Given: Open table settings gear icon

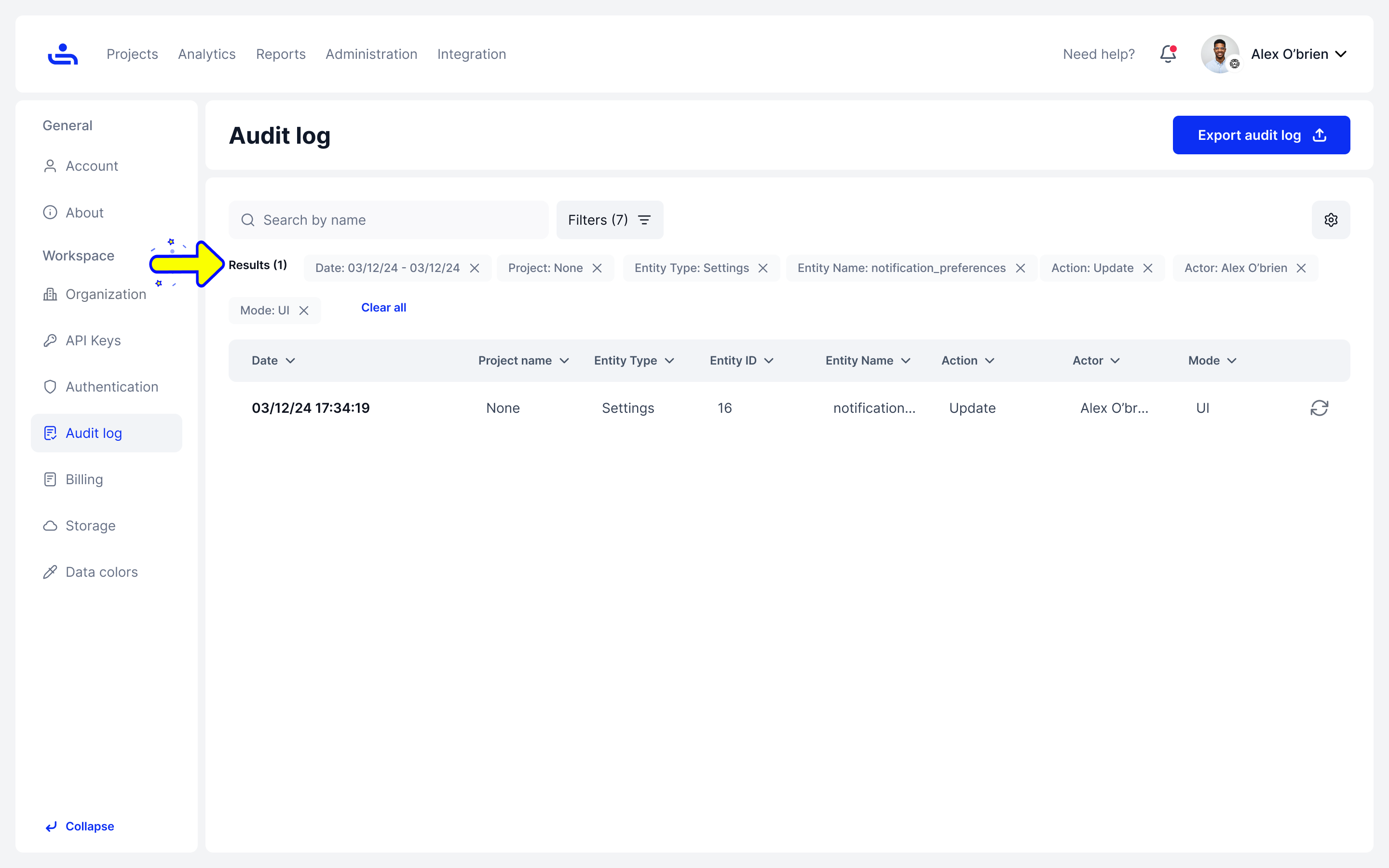Looking at the screenshot, I should tap(1331, 220).
